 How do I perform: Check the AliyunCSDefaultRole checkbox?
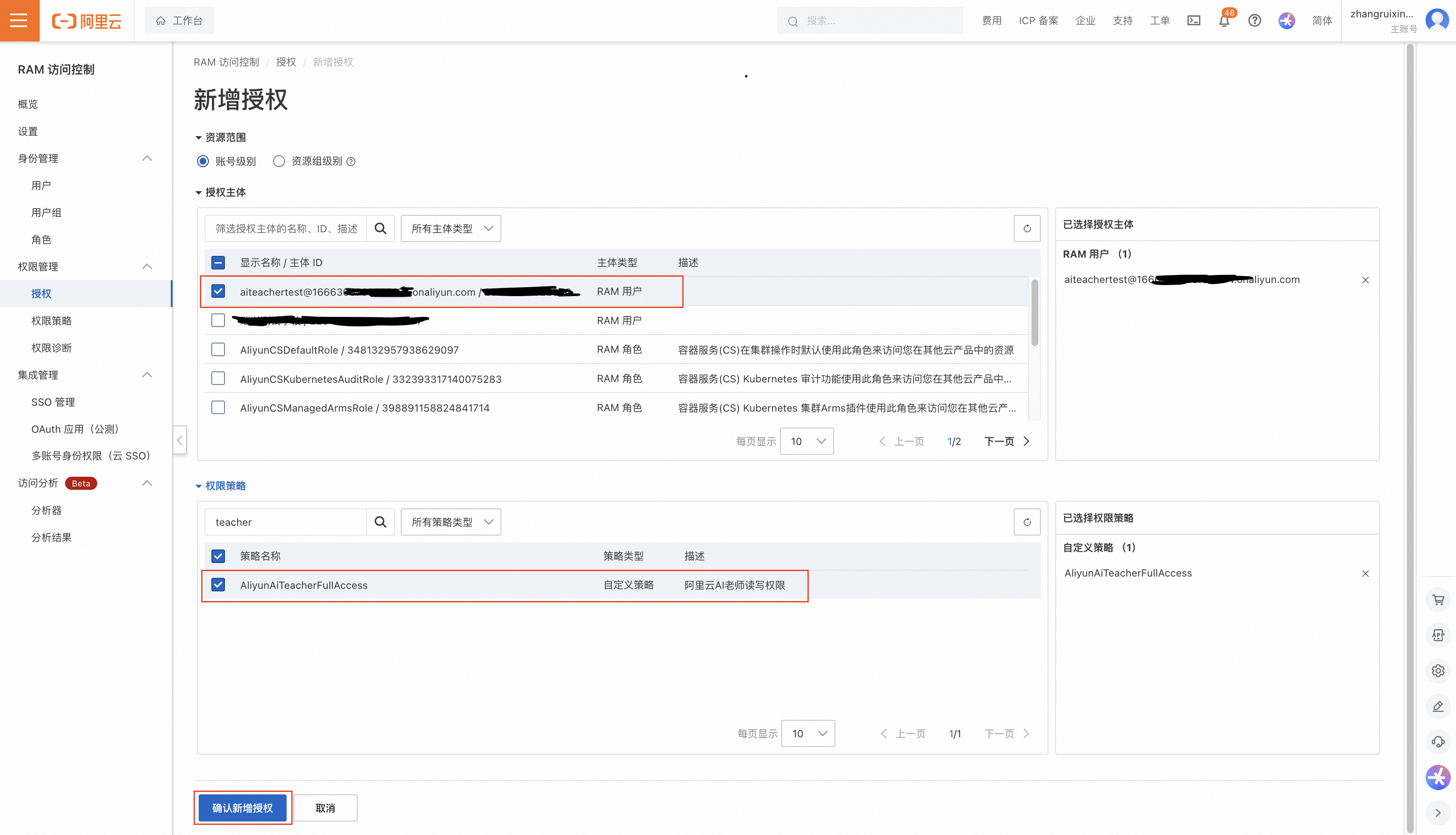tap(218, 350)
